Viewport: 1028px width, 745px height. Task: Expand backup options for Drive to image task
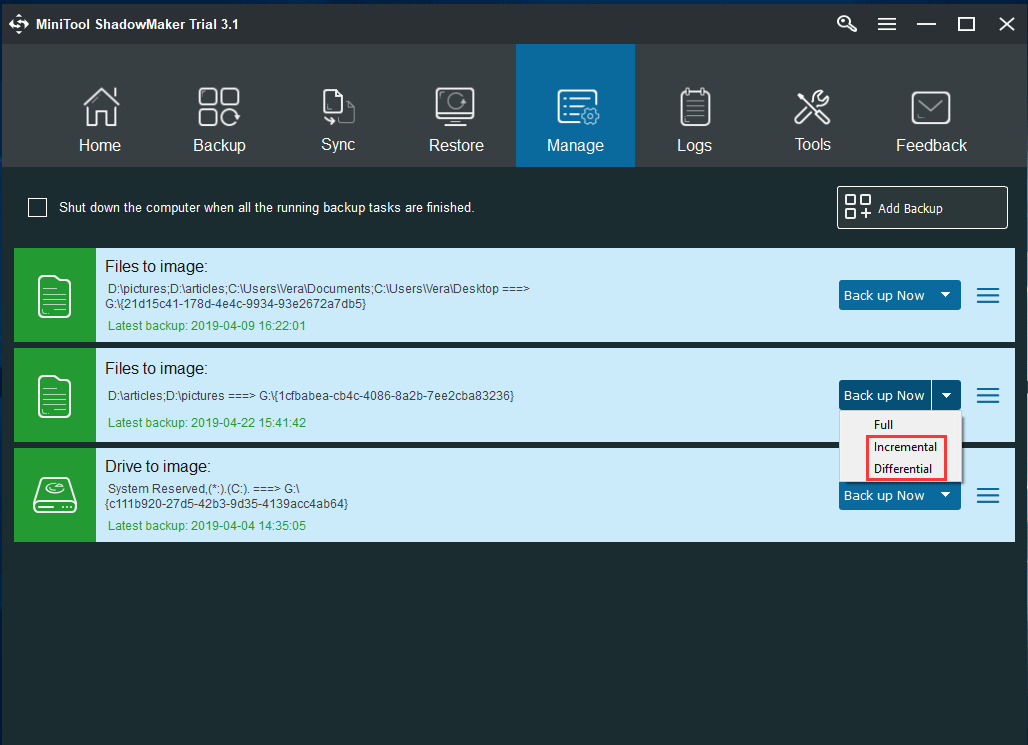945,495
